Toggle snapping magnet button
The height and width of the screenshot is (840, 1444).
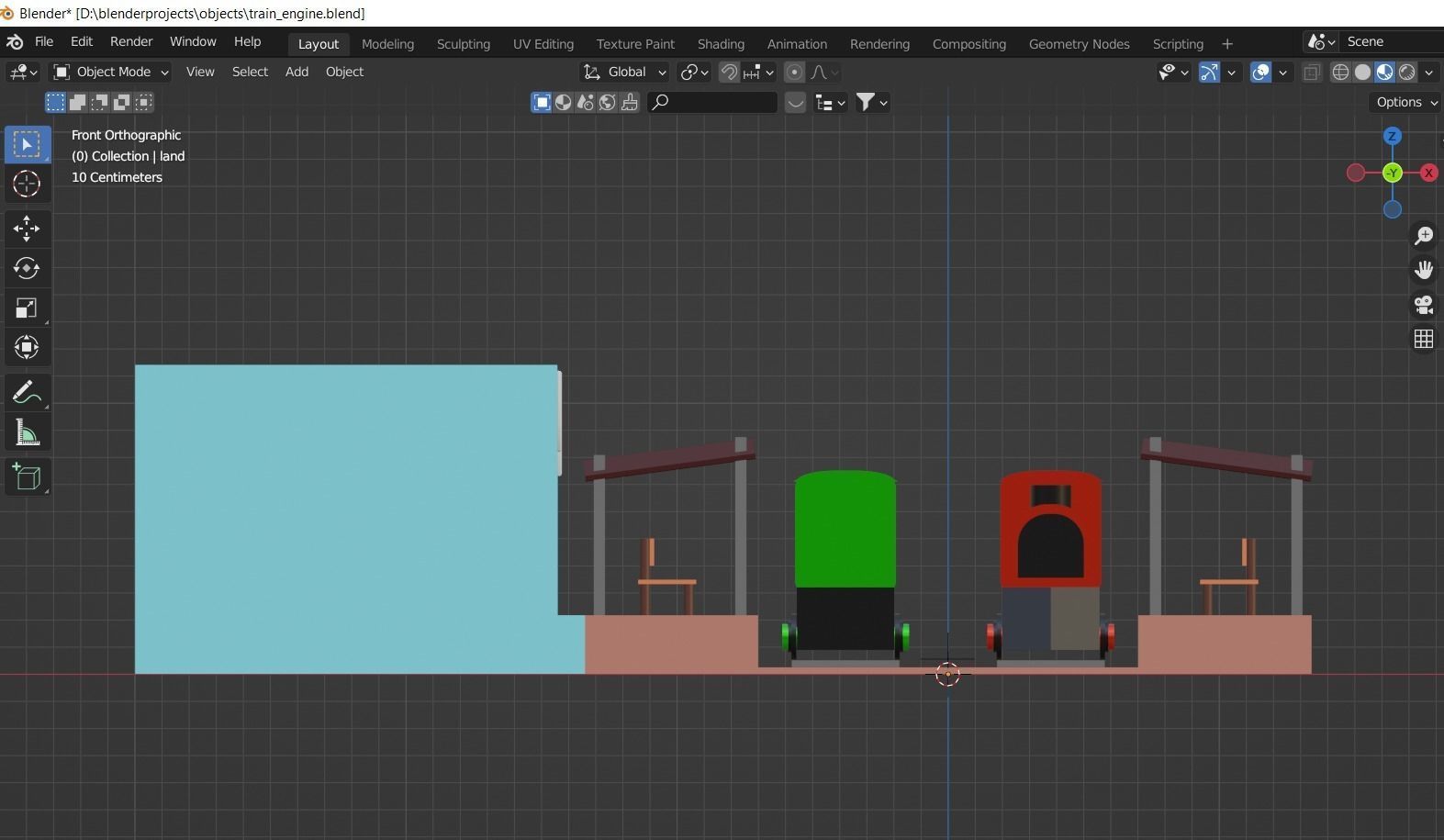click(x=729, y=72)
